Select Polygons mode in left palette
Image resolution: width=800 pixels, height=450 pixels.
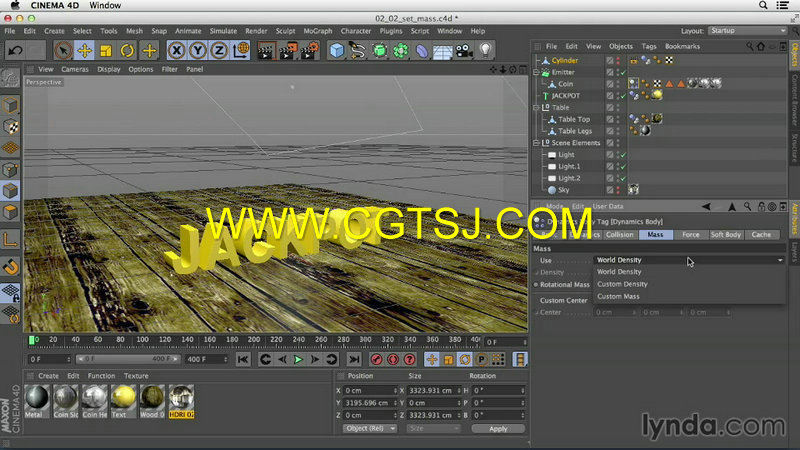[10, 212]
